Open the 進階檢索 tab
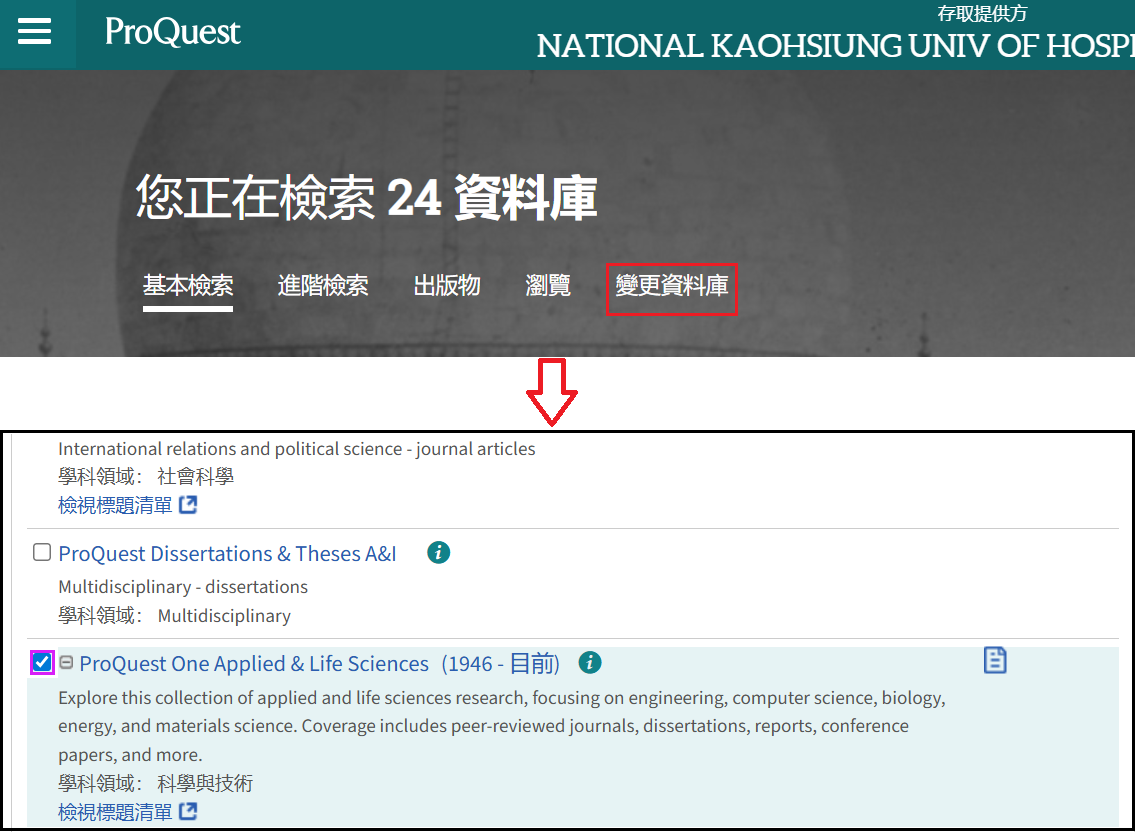The image size is (1135, 832). [x=323, y=286]
